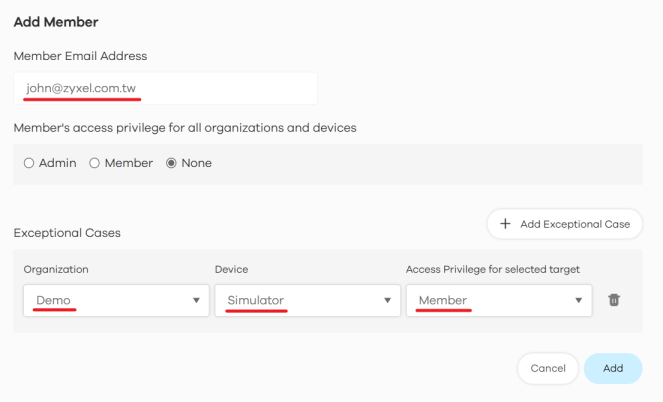Choose the Member access privilege radio
Viewport: 663px width, 402px height.
(95, 163)
